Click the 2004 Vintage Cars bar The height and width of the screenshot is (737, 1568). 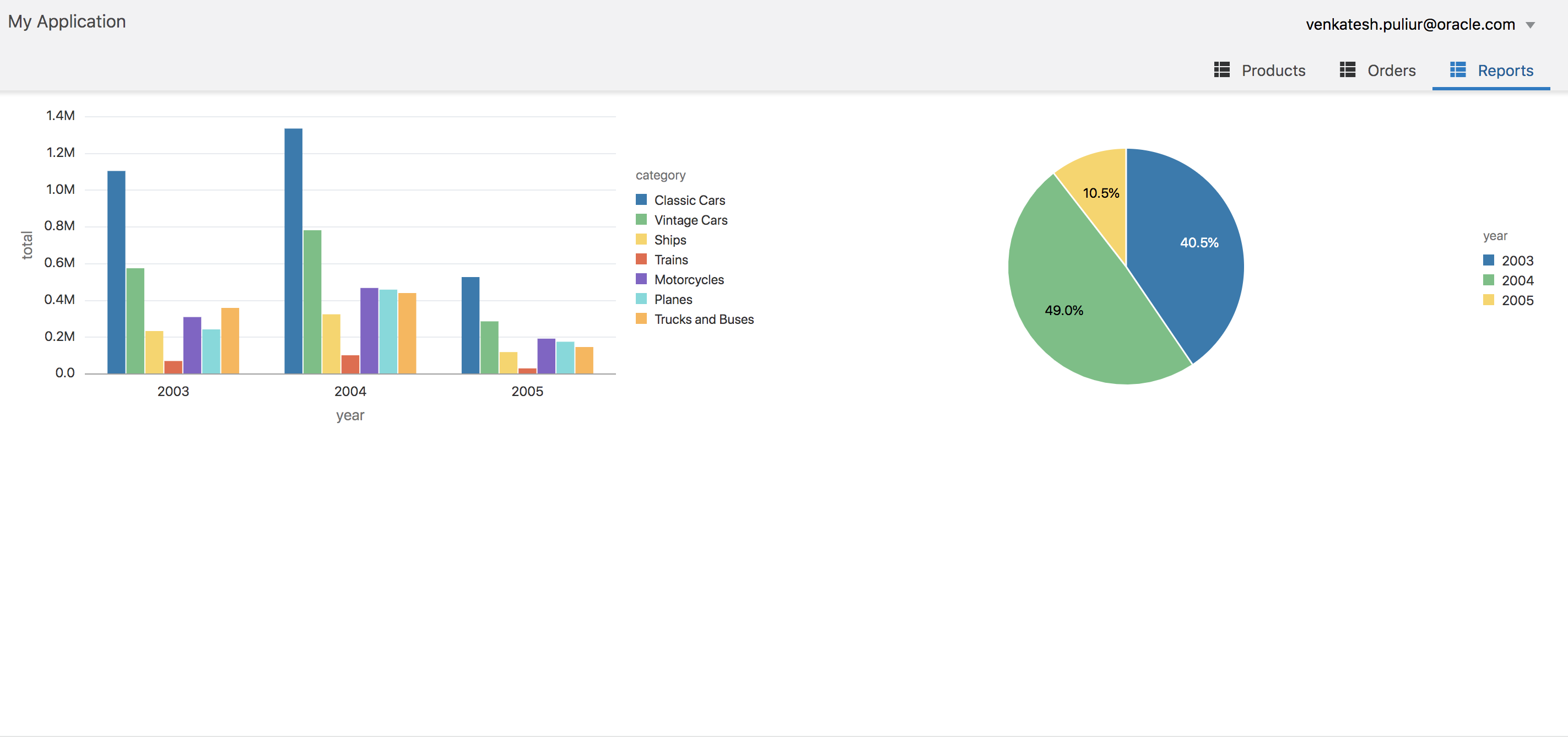click(x=312, y=302)
